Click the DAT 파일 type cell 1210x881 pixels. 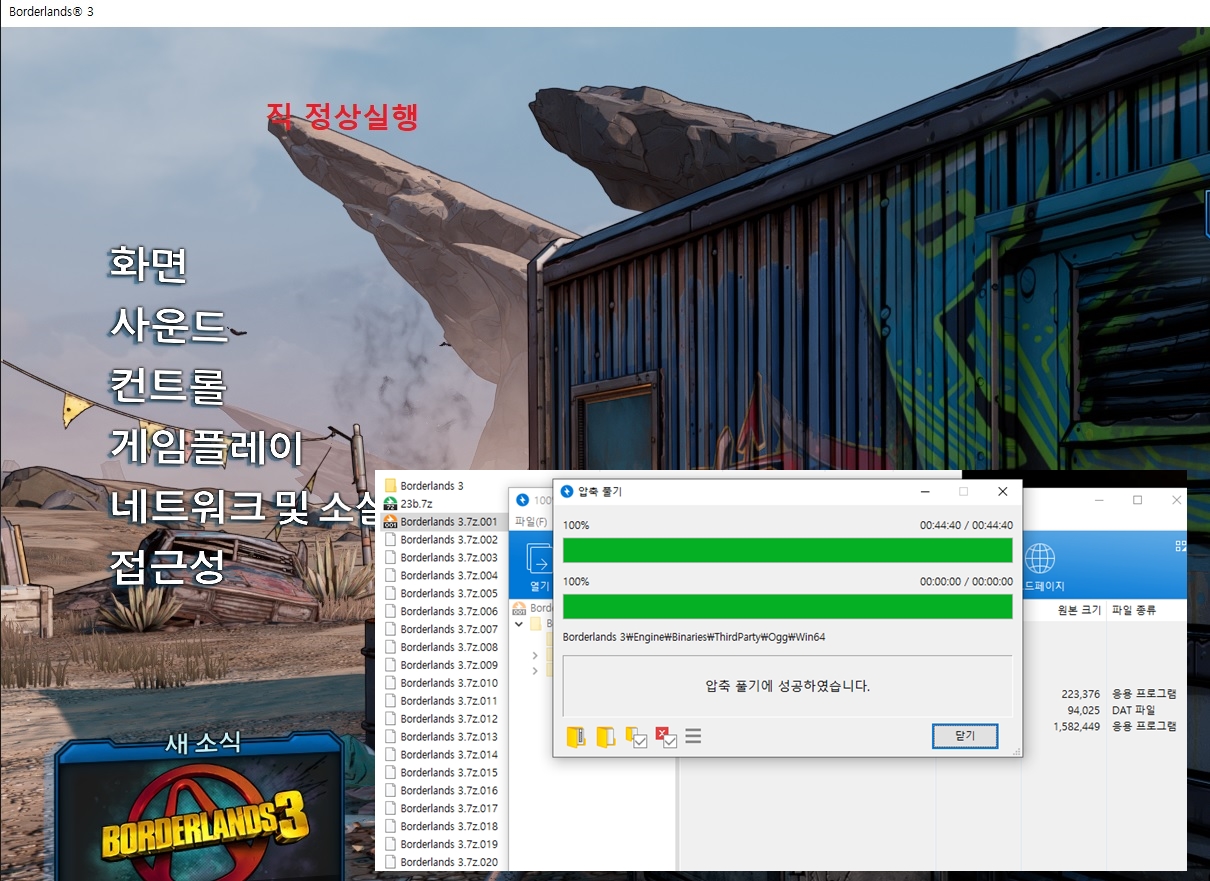coord(1134,710)
